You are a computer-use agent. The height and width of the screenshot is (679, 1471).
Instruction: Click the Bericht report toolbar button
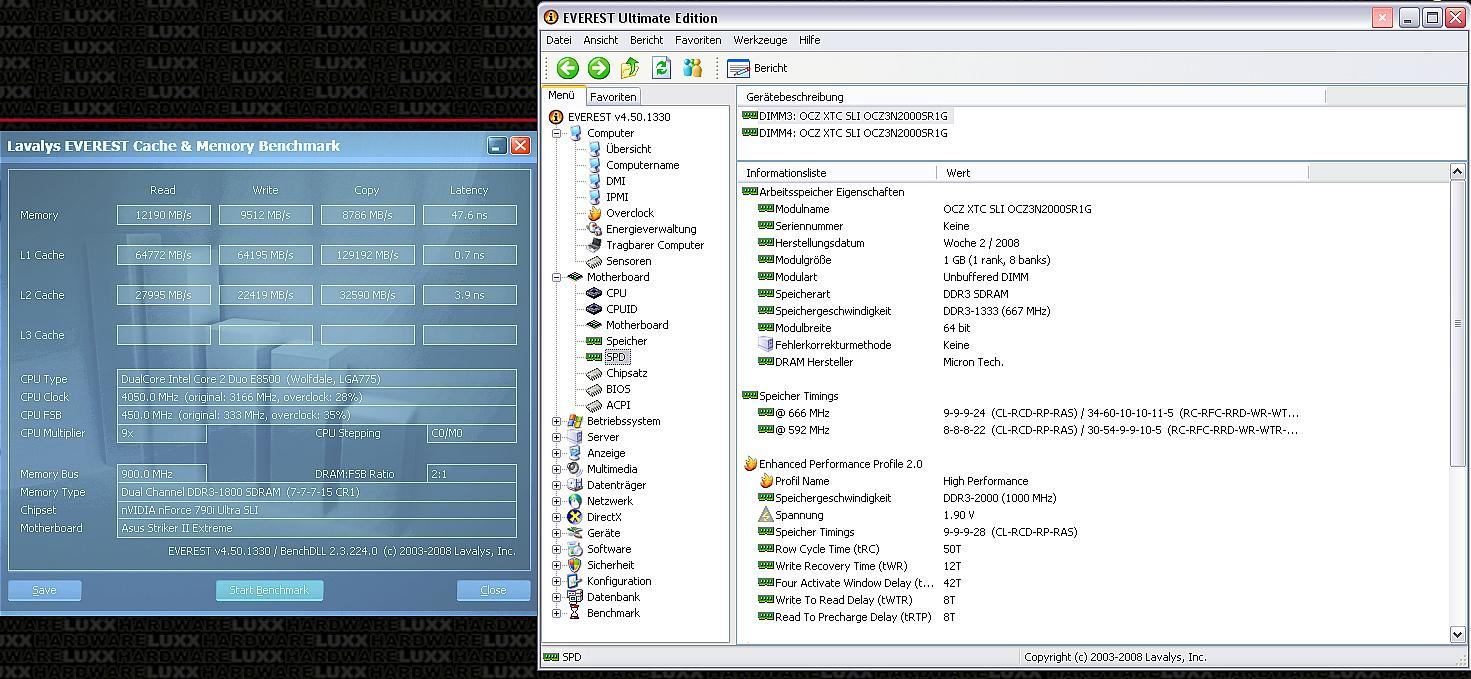(x=758, y=68)
